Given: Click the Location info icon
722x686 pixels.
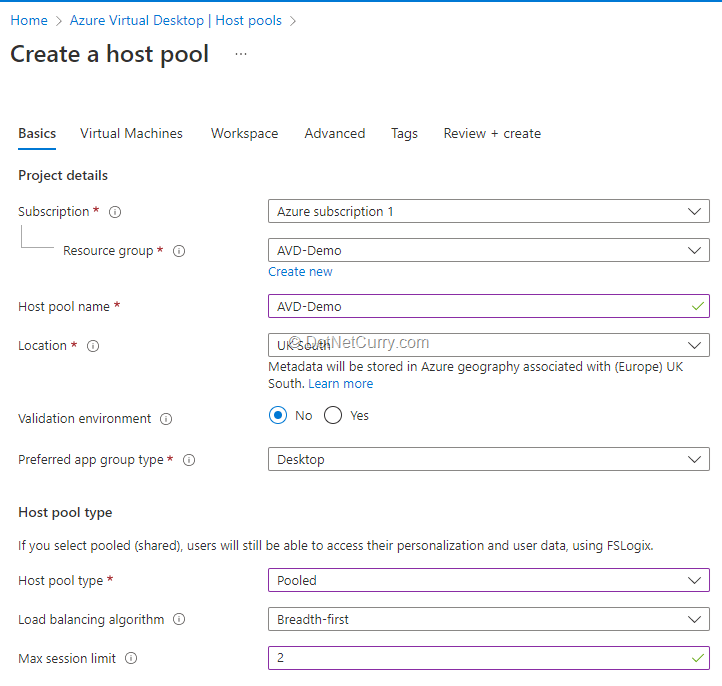Looking at the screenshot, I should pyautogui.click(x=93, y=346).
